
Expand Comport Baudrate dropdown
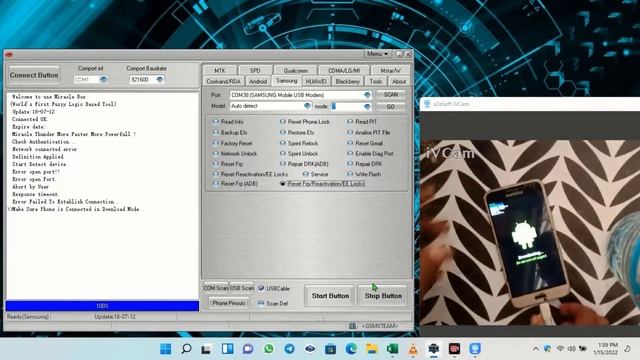point(159,79)
